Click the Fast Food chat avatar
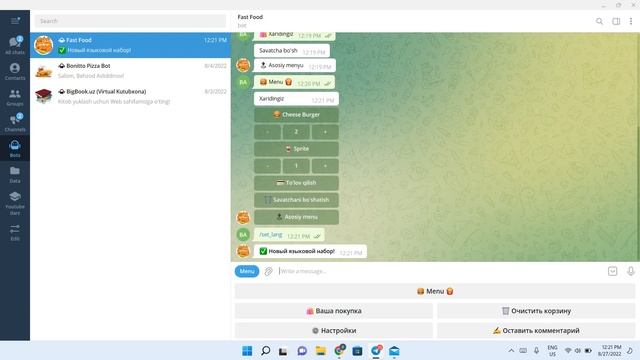The width and height of the screenshot is (640, 360). [43, 45]
